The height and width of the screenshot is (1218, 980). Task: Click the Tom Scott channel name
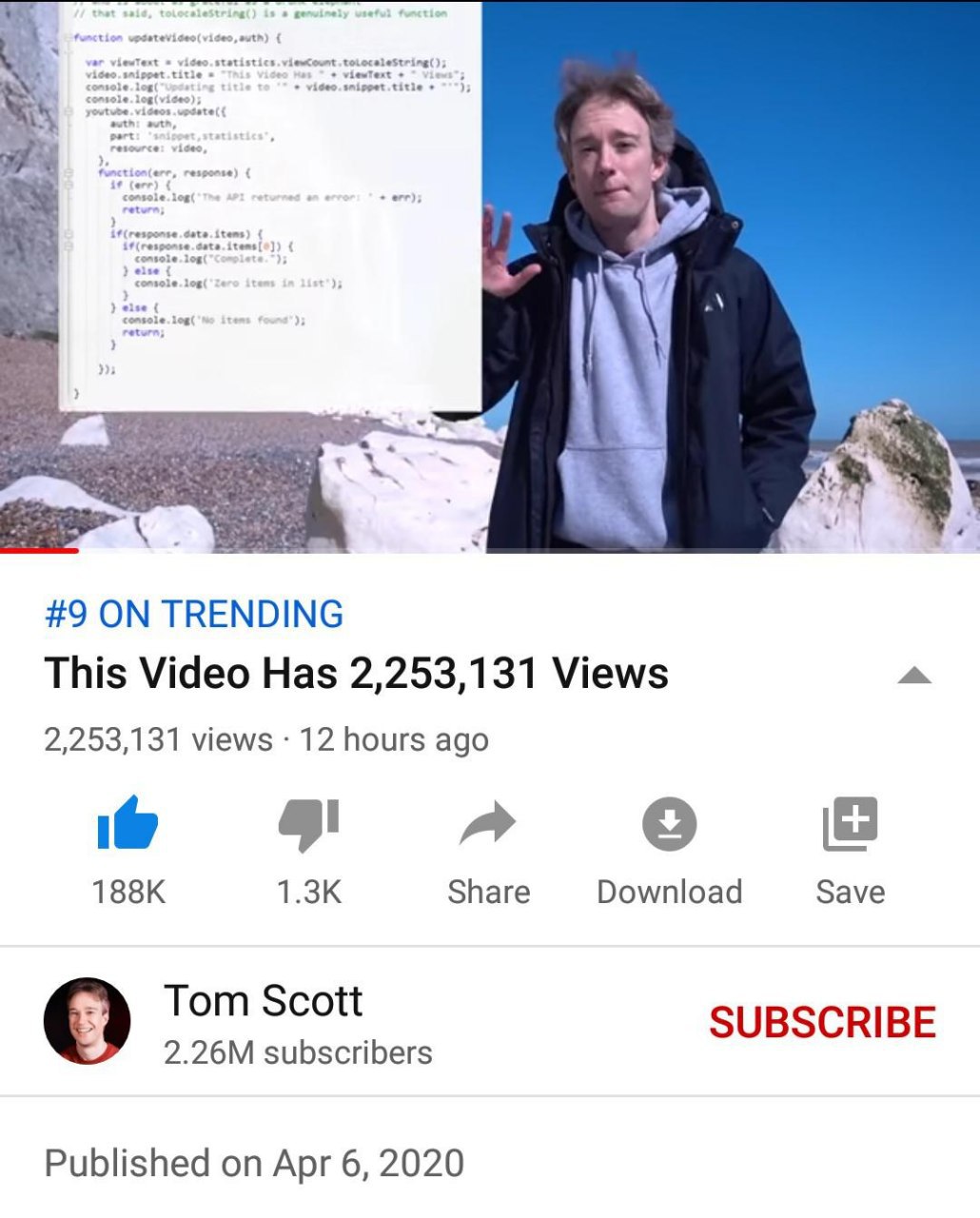(x=263, y=1000)
